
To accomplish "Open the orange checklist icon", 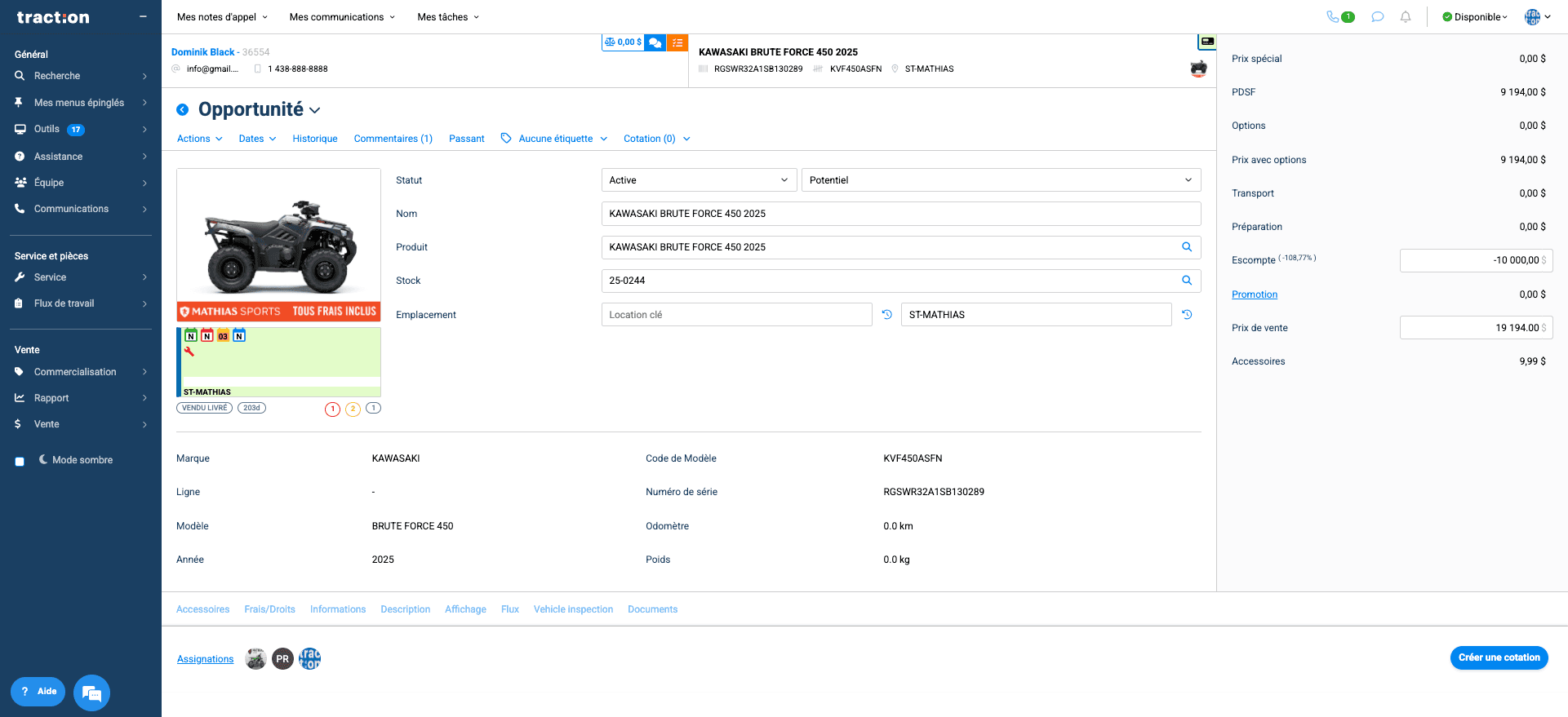I will pos(677,42).
